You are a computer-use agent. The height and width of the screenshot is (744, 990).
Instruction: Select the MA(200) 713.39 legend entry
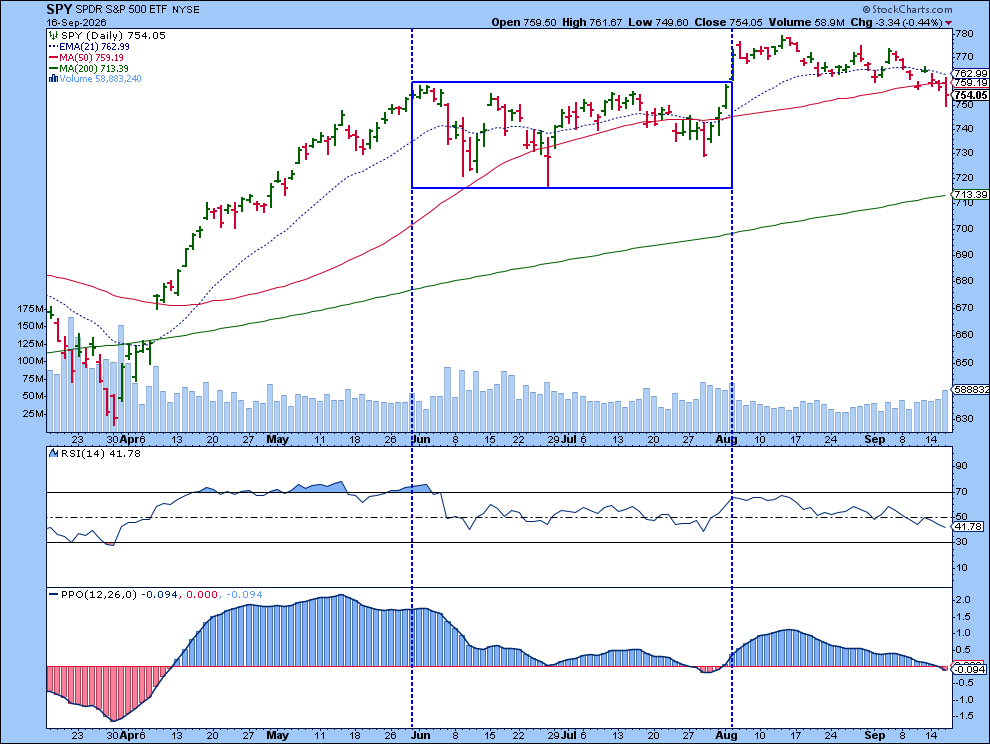(x=94, y=68)
